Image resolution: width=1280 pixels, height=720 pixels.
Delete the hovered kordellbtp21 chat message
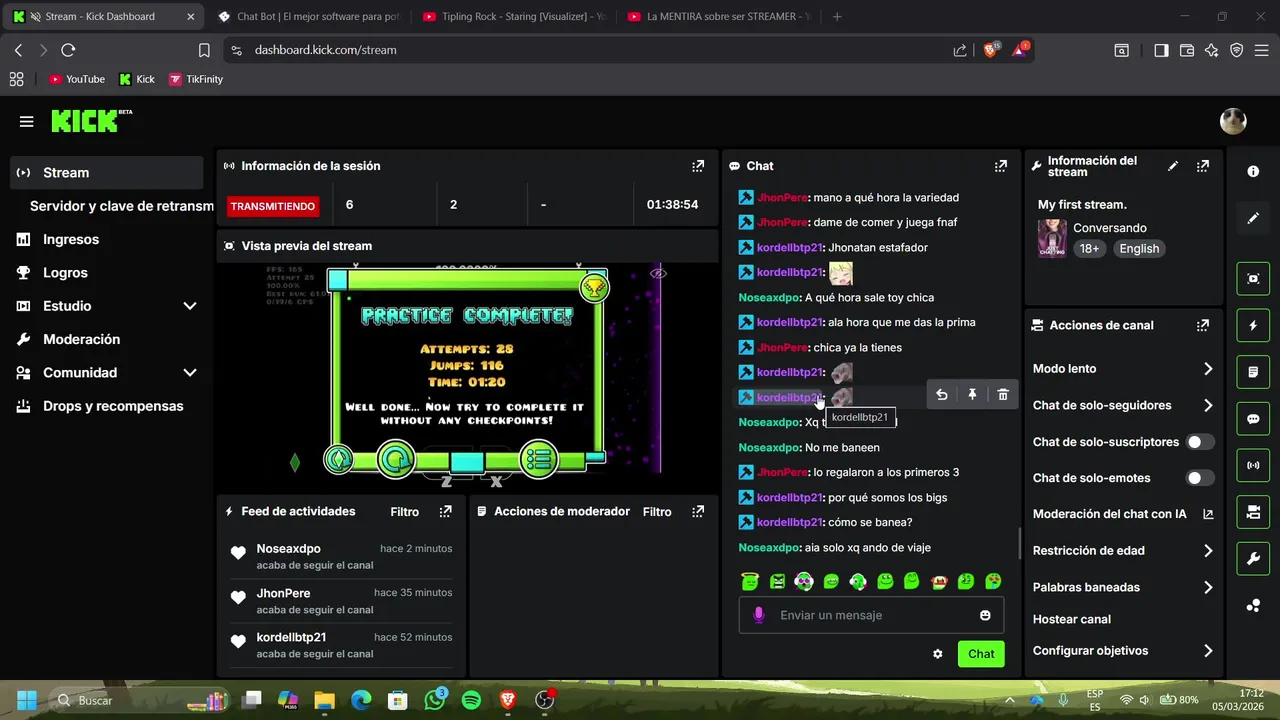[1003, 395]
